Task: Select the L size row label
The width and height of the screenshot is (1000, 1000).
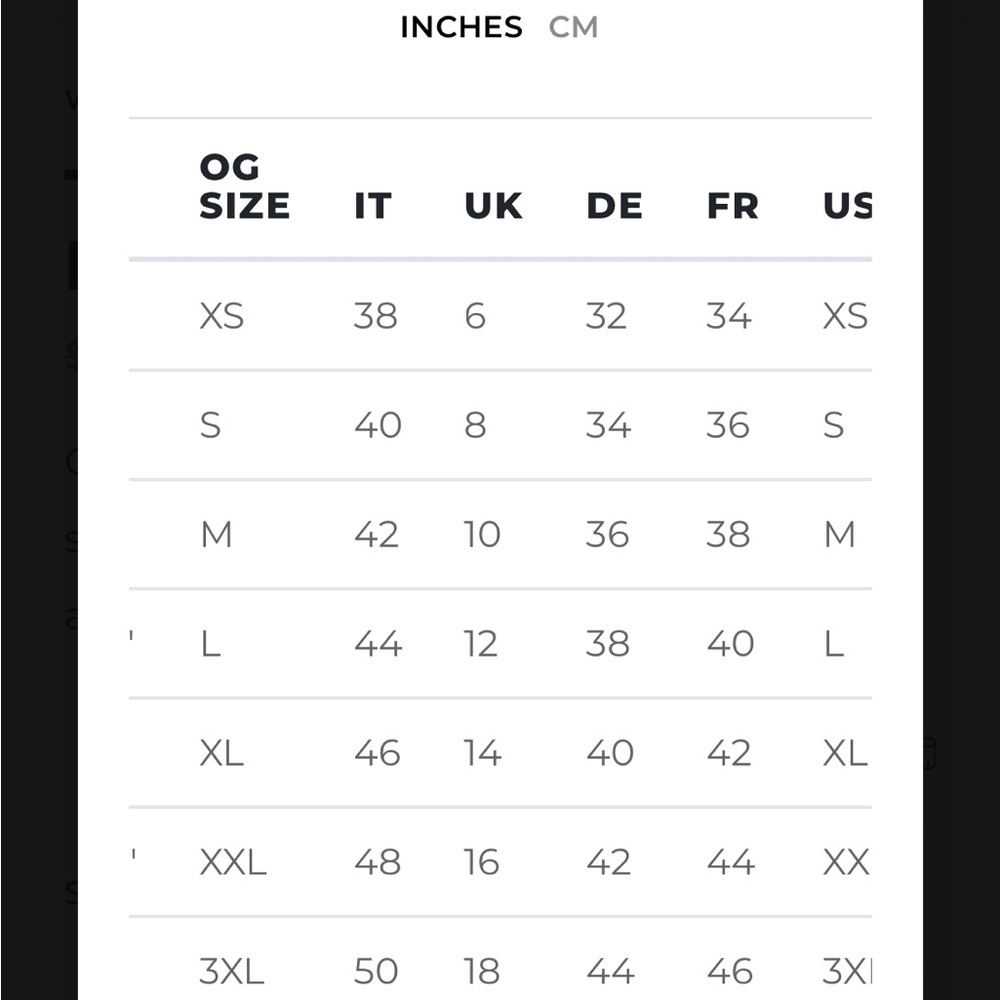Action: [x=210, y=643]
